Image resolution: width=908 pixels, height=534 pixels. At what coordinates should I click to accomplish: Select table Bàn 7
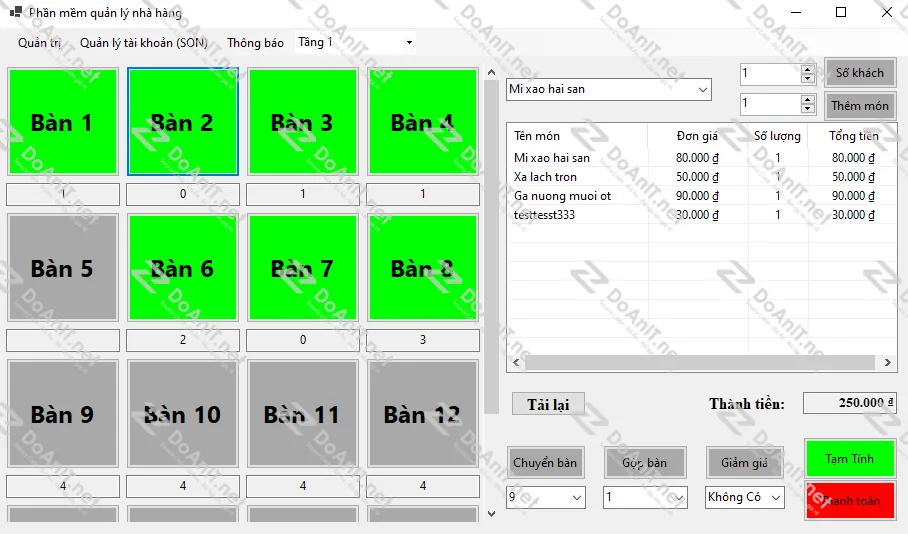point(302,268)
